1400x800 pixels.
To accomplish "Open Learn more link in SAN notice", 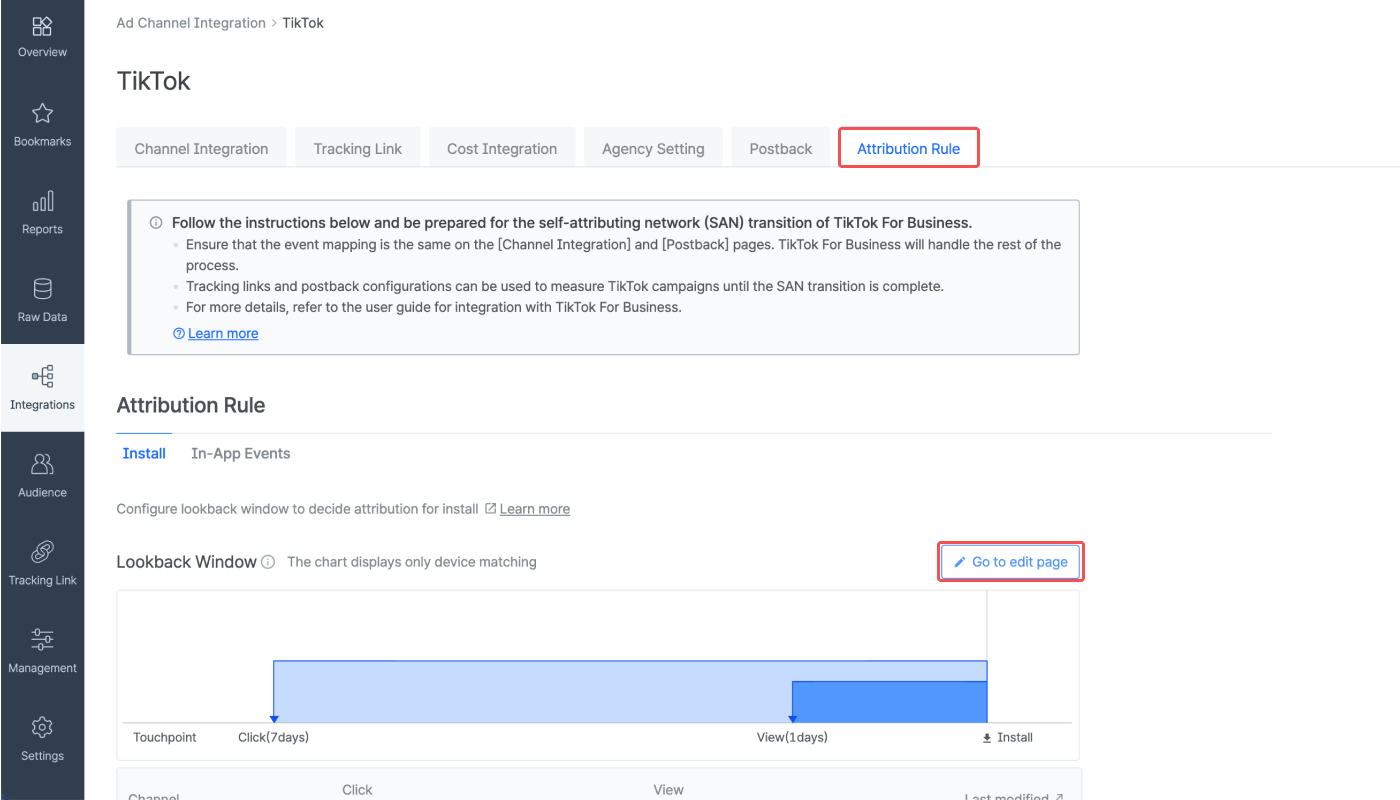I will (x=223, y=334).
